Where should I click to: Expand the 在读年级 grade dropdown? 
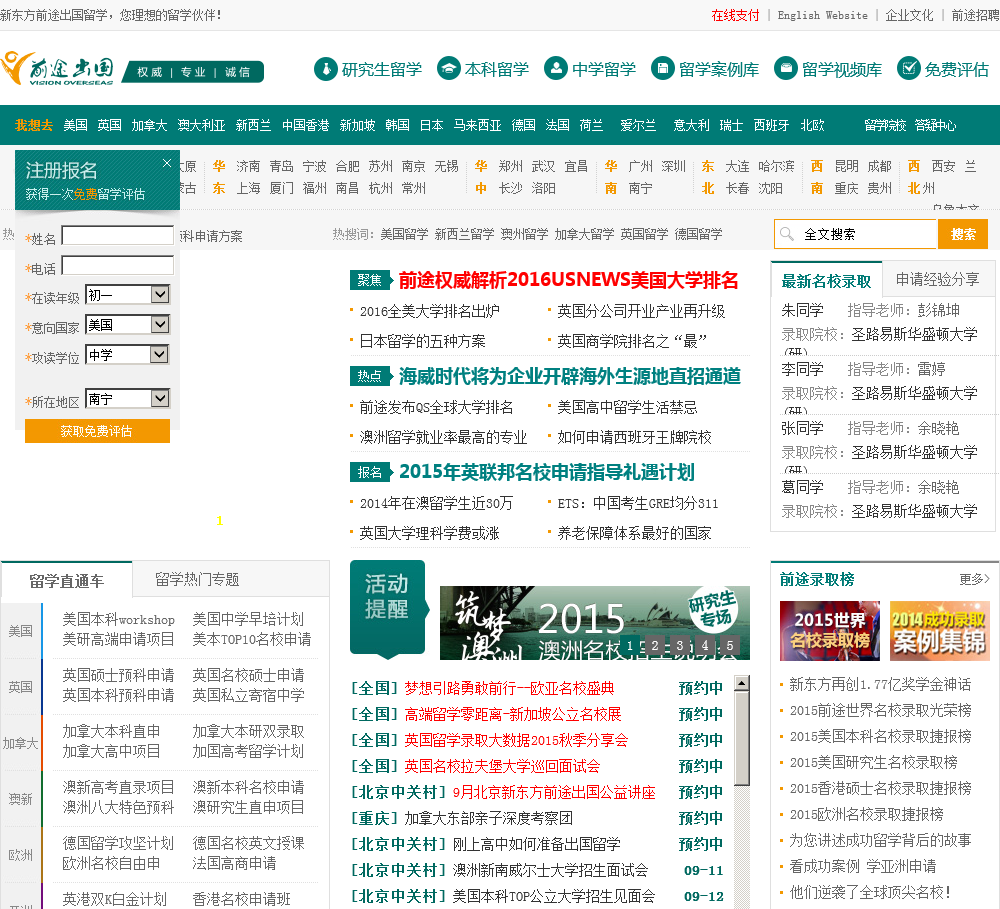(160, 295)
